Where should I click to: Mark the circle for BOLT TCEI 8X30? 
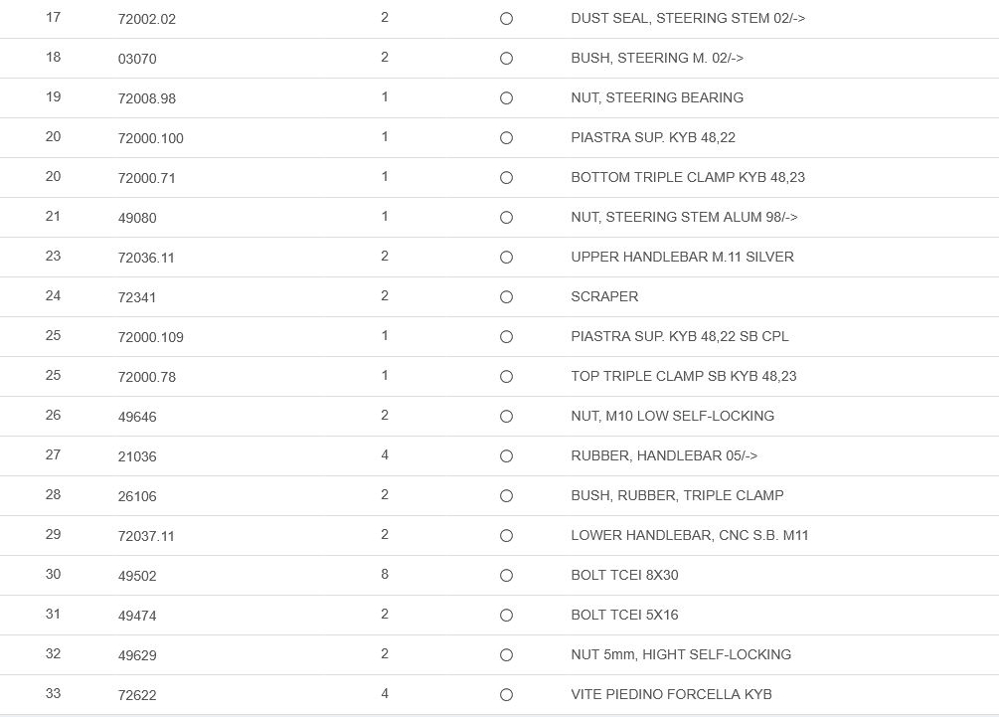pos(506,576)
